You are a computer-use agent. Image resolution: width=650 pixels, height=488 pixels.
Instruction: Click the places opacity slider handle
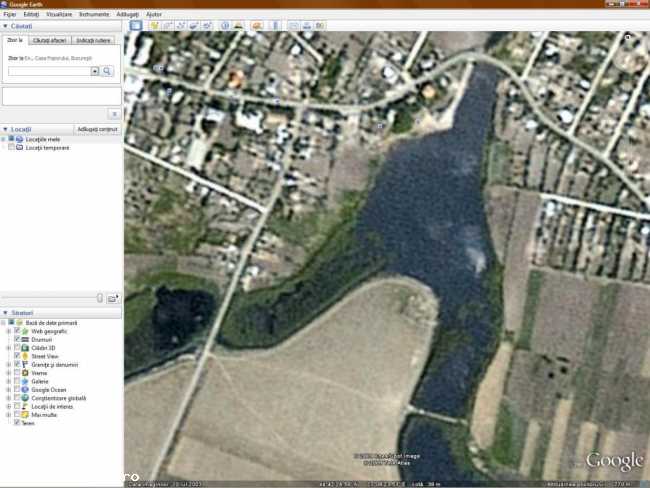(99, 298)
